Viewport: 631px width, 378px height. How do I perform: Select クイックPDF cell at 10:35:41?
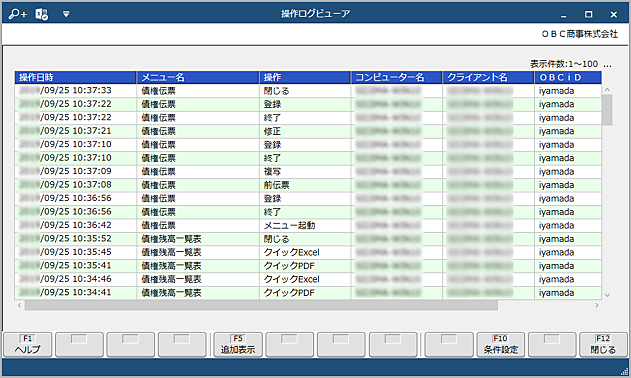coord(305,266)
